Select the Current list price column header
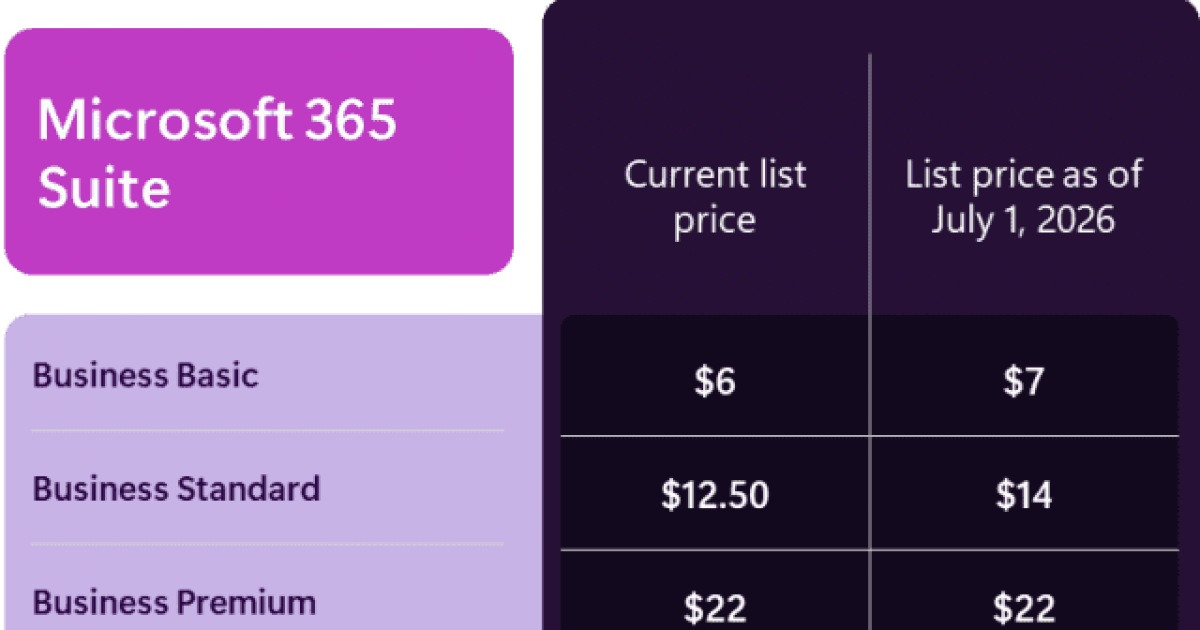The image size is (1200, 630). click(x=715, y=197)
